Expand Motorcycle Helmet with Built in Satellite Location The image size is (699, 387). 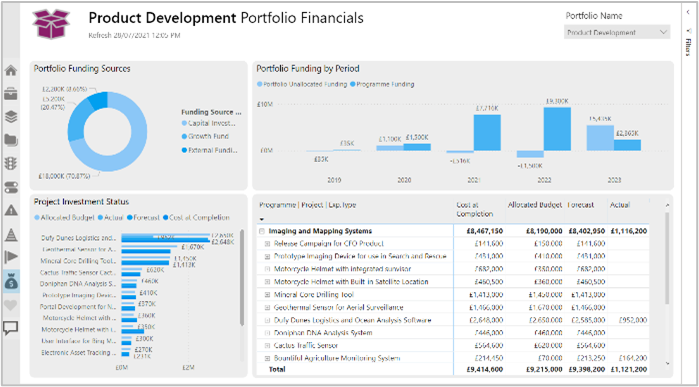pos(267,282)
